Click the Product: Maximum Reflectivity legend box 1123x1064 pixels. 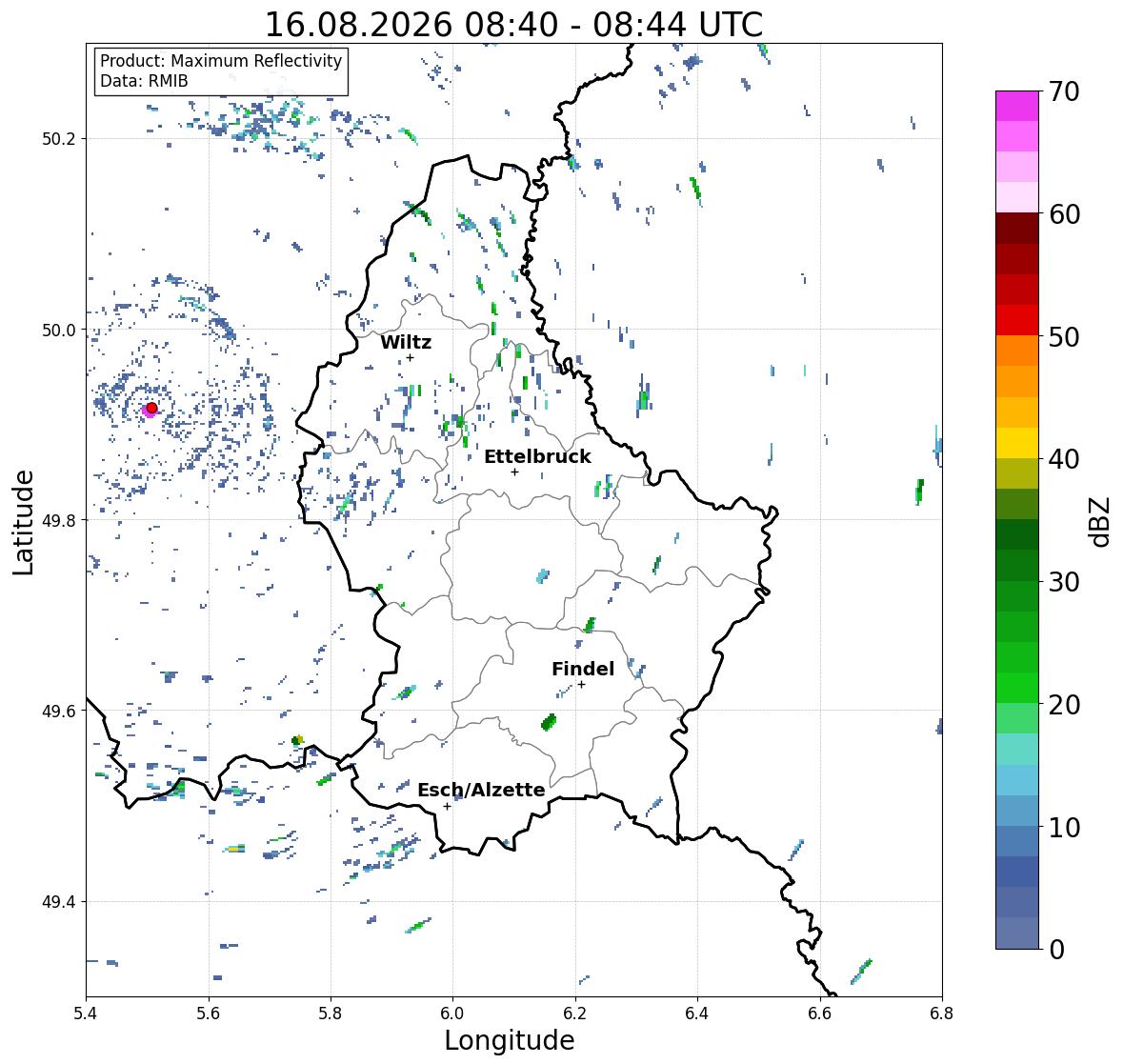coord(221,70)
